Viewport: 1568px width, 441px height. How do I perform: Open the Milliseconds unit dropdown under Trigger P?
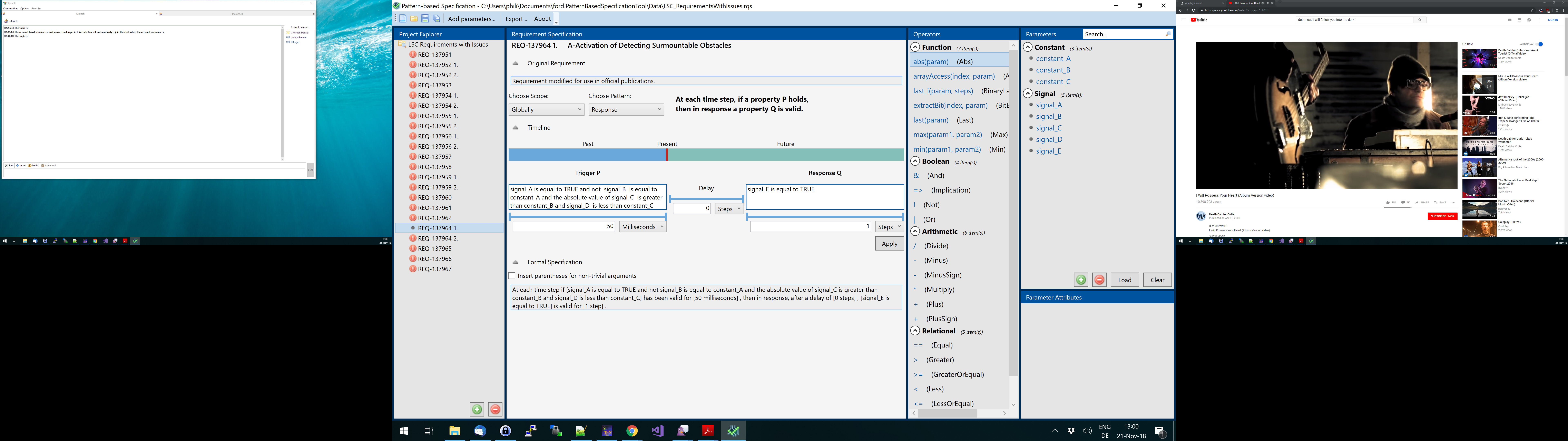pyautogui.click(x=643, y=227)
